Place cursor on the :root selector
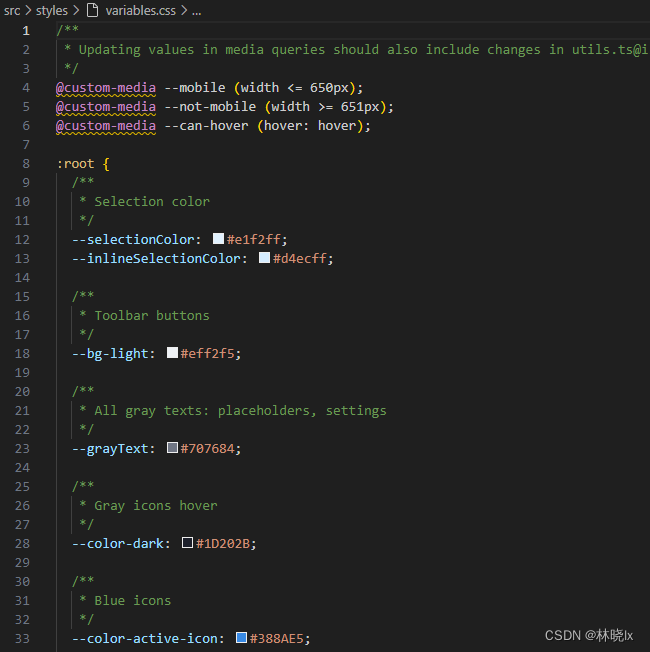Image resolution: width=650 pixels, height=652 pixels. [x=75, y=163]
